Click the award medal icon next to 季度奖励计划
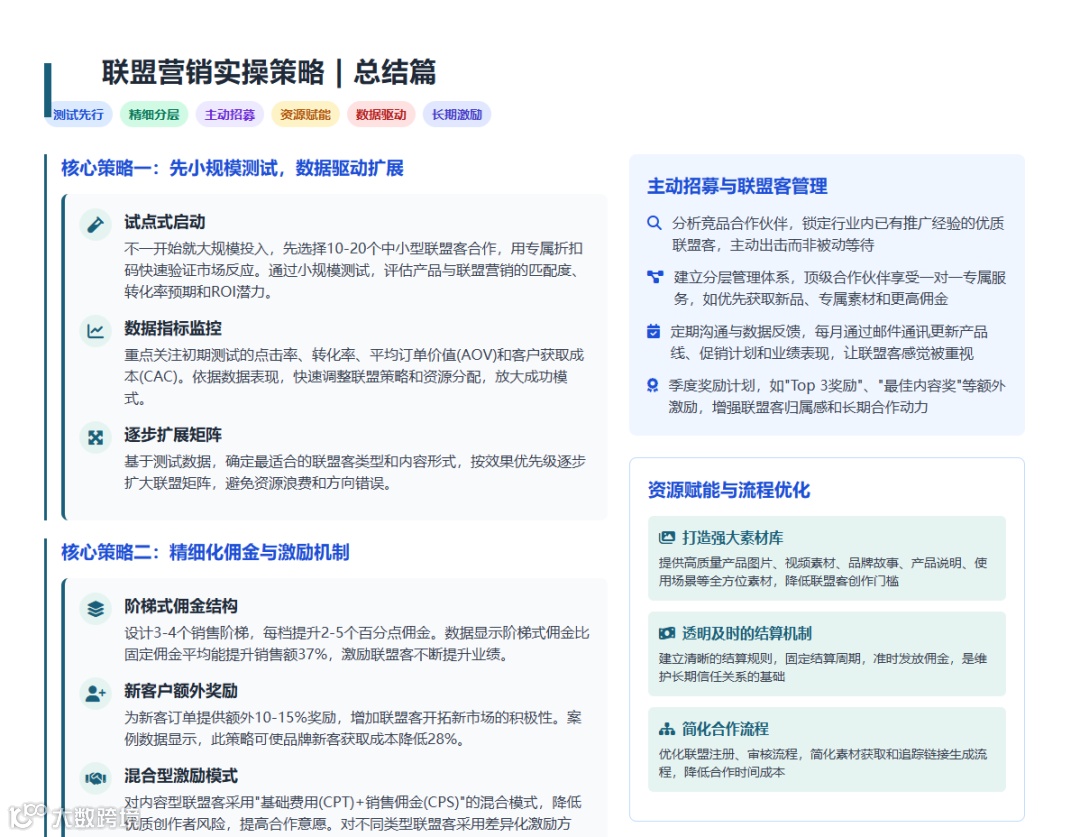This screenshot has width=1080, height=837. click(652, 385)
